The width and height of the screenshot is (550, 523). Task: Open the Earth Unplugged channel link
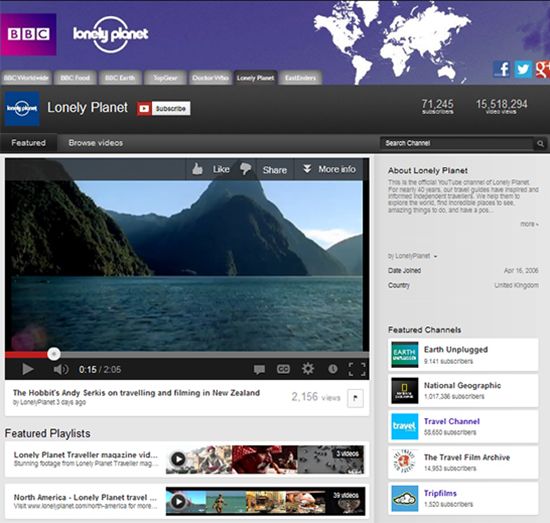coord(456,349)
